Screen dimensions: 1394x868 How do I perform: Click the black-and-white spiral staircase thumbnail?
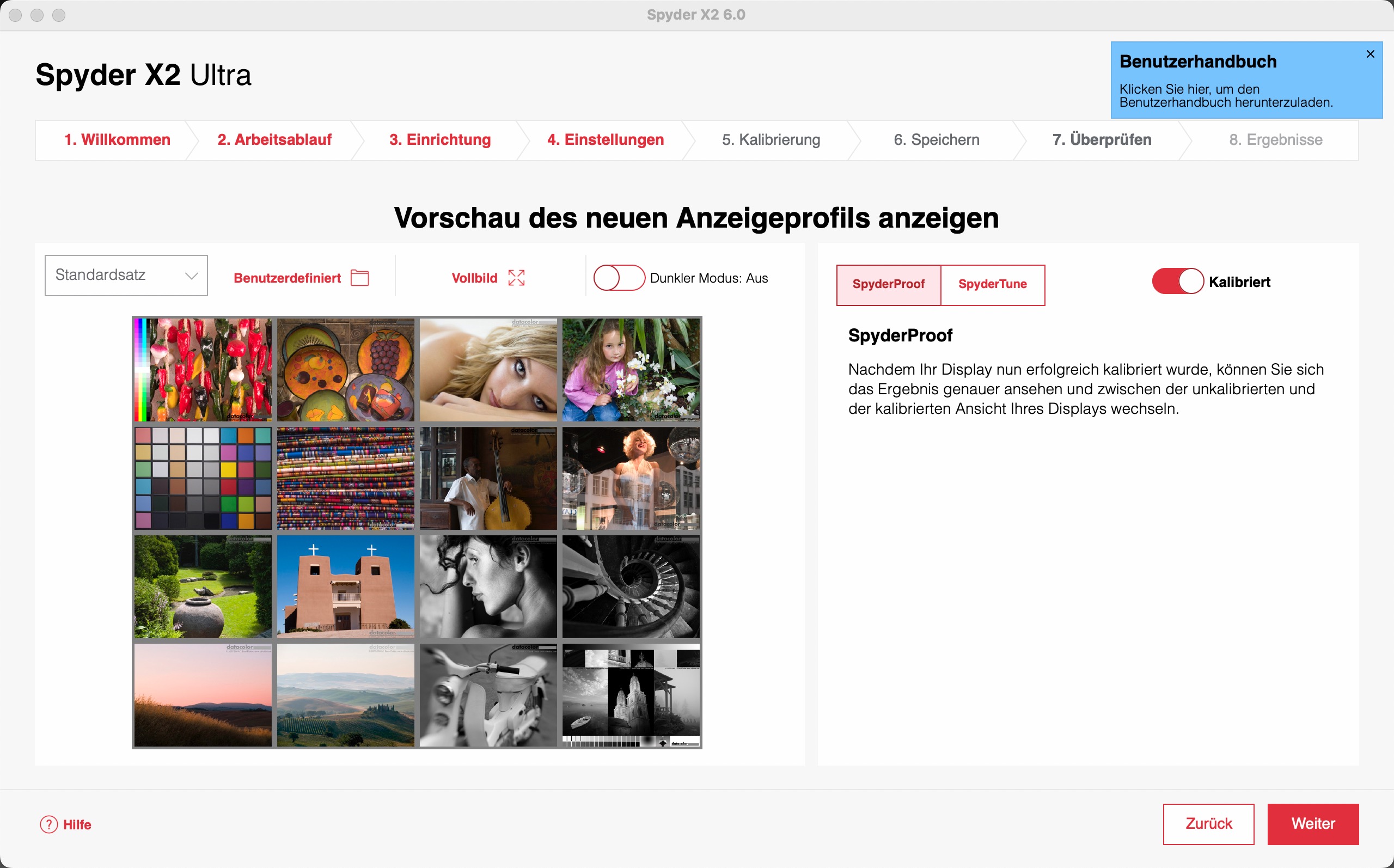tap(631, 586)
